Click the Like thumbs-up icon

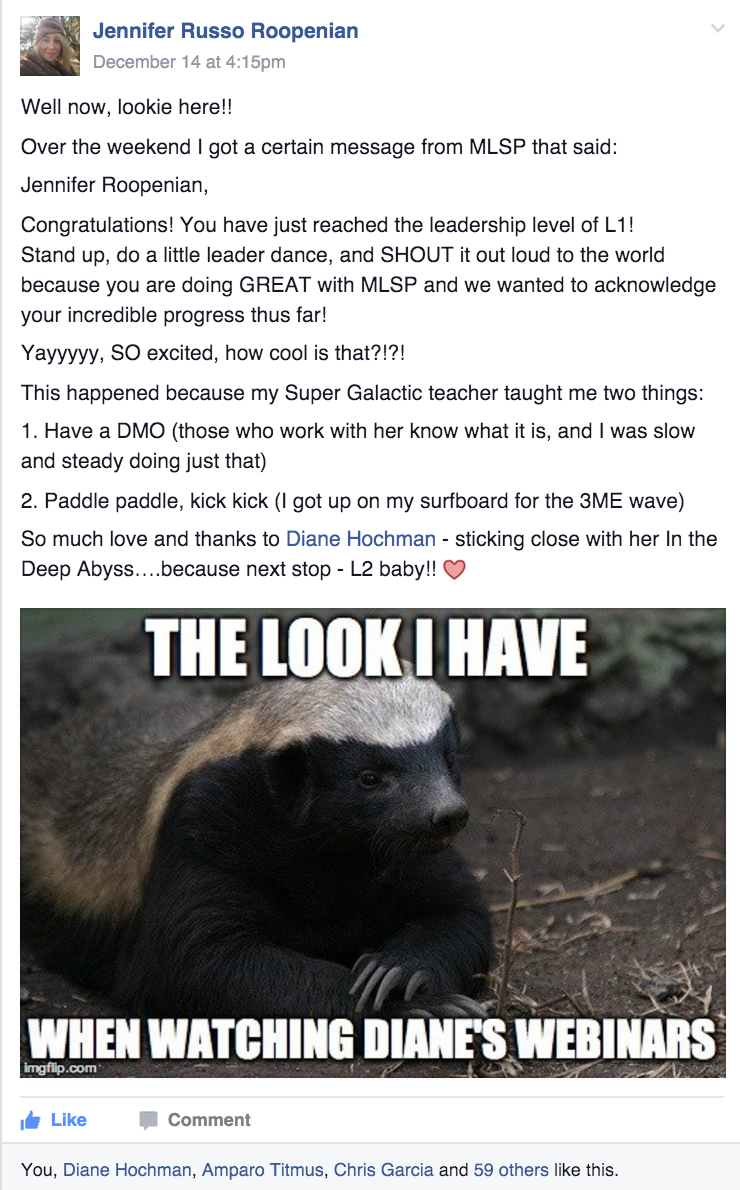click(x=30, y=1120)
